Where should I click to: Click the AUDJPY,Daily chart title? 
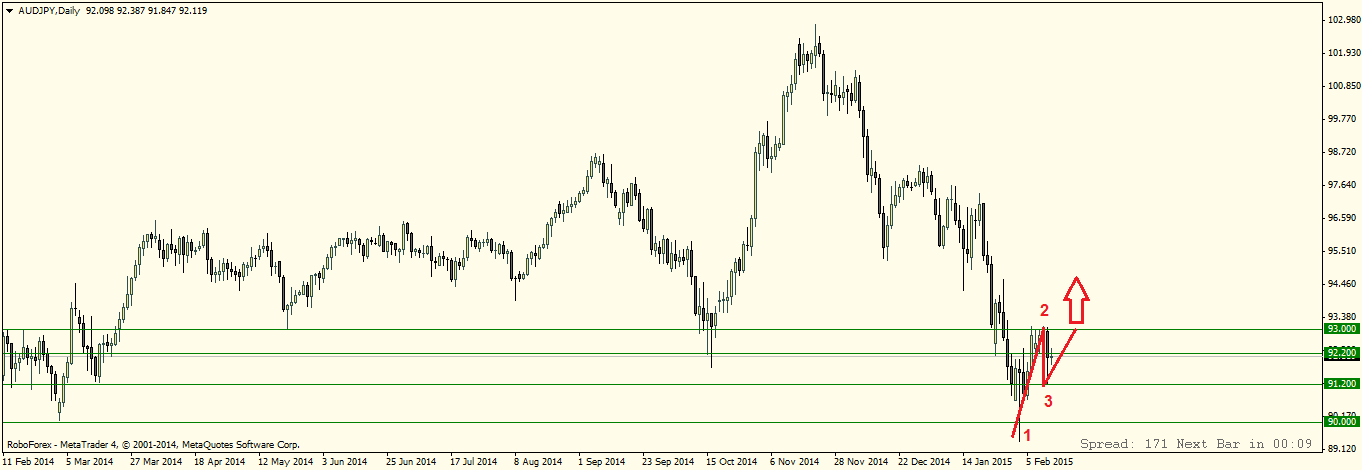tap(48, 9)
